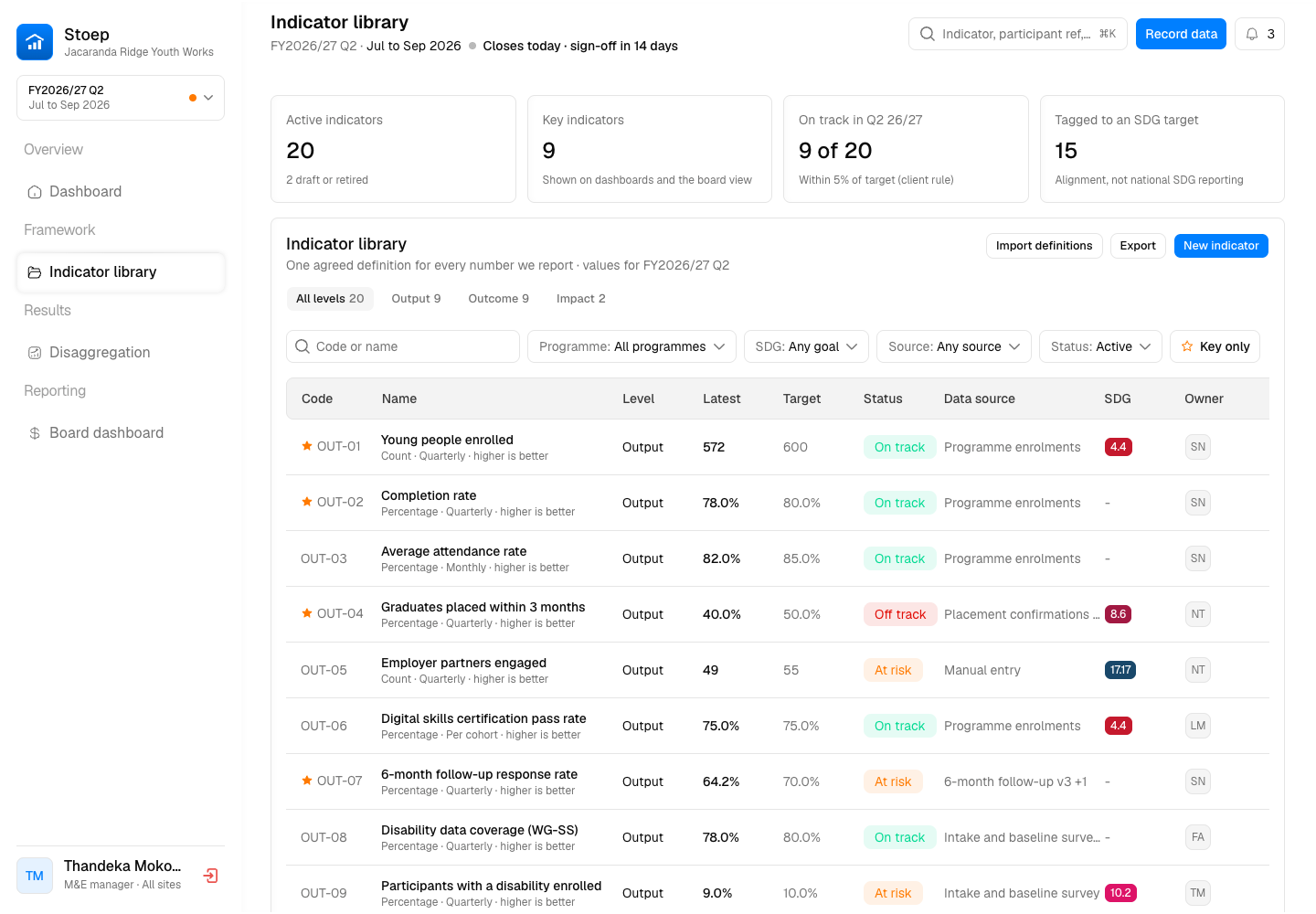Expand the Source: Any source filter
1316x914 pixels.
(954, 346)
